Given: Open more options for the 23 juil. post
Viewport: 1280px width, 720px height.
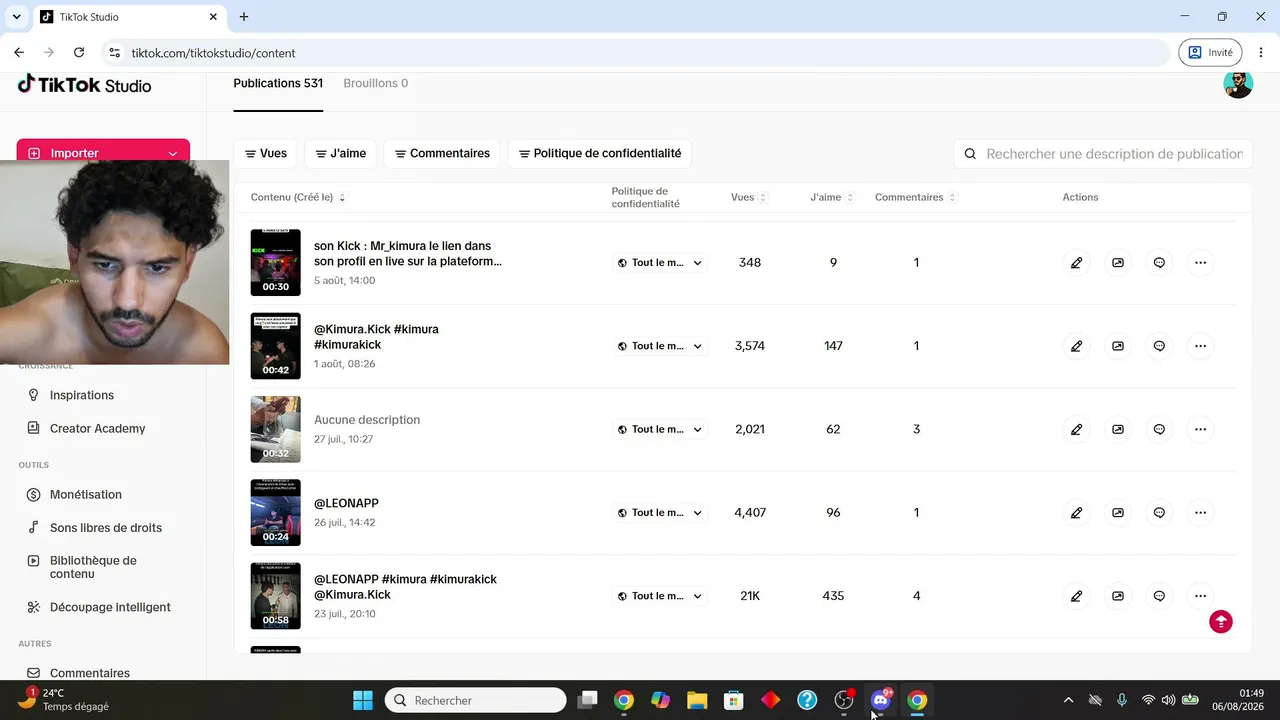Looking at the screenshot, I should point(1201,596).
